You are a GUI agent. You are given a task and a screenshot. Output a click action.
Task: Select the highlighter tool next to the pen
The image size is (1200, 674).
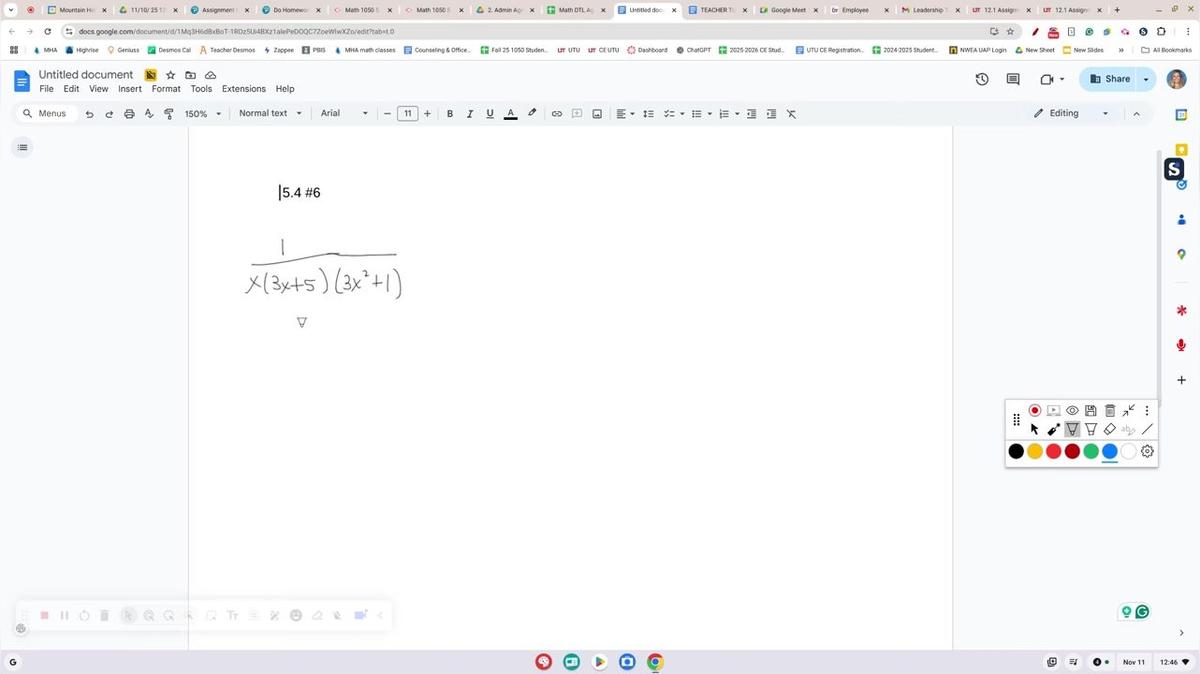click(x=1090, y=429)
